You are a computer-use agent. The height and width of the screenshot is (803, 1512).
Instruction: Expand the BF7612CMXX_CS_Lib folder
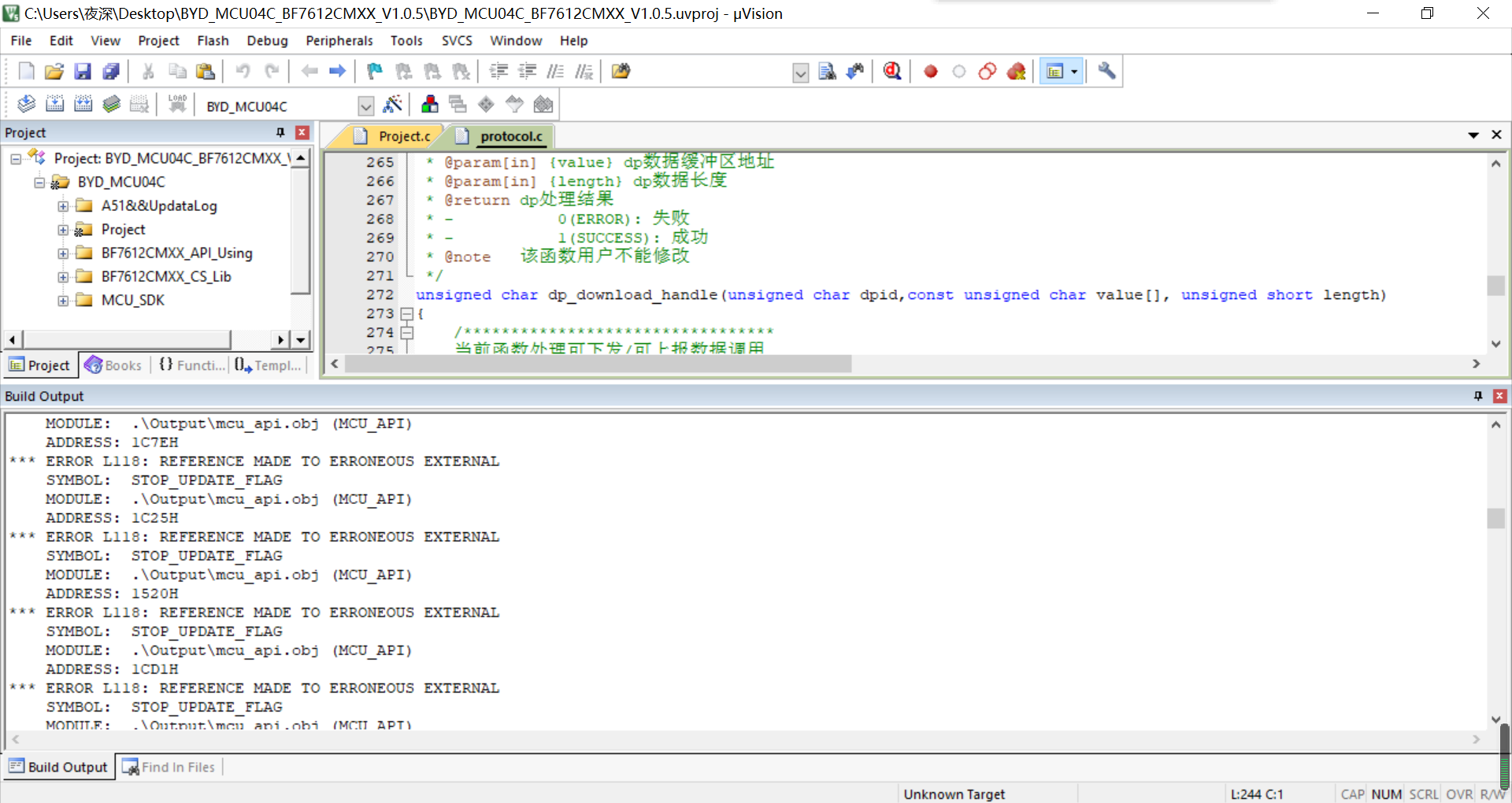tap(63, 277)
